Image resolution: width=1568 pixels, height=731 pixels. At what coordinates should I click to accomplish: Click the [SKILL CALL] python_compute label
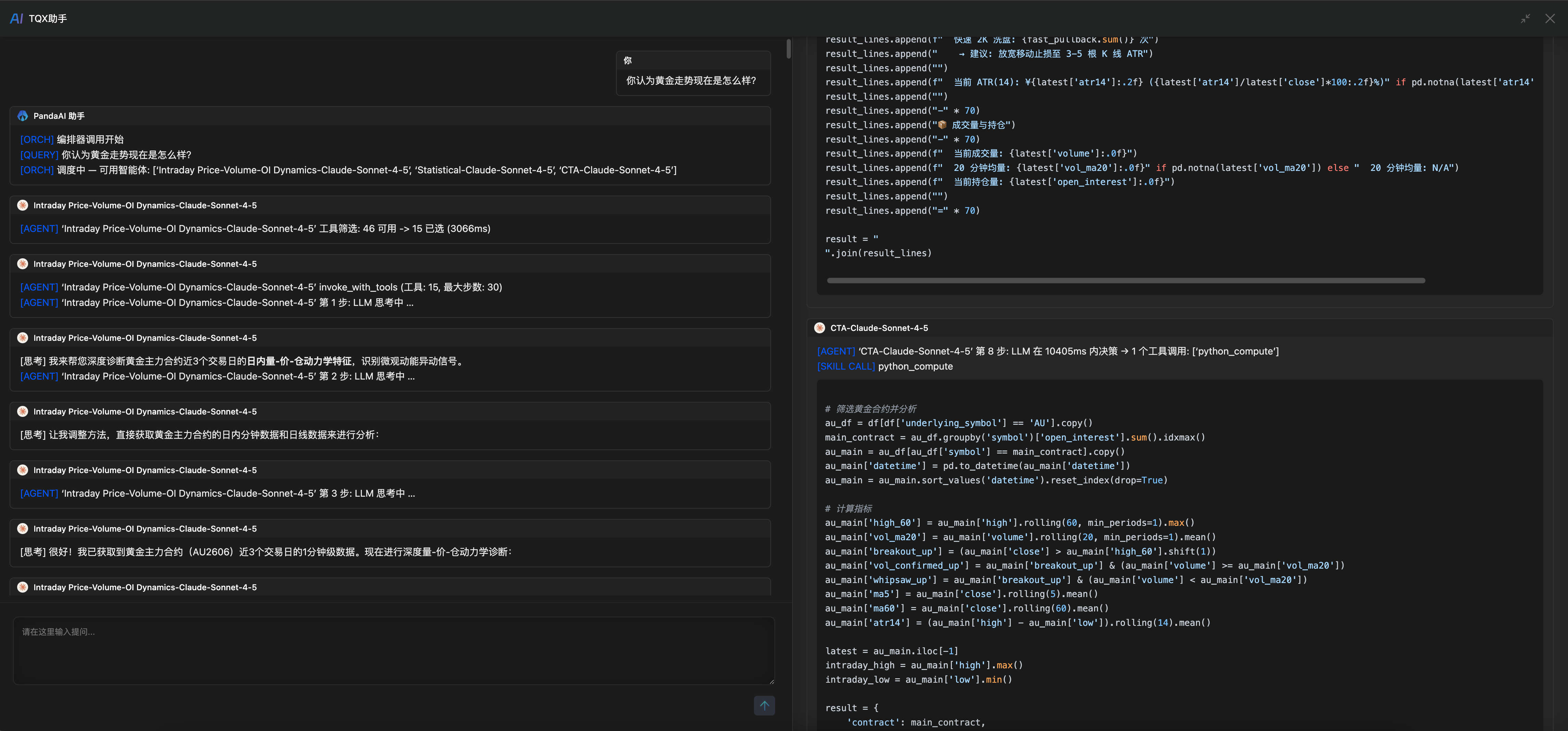coord(884,367)
